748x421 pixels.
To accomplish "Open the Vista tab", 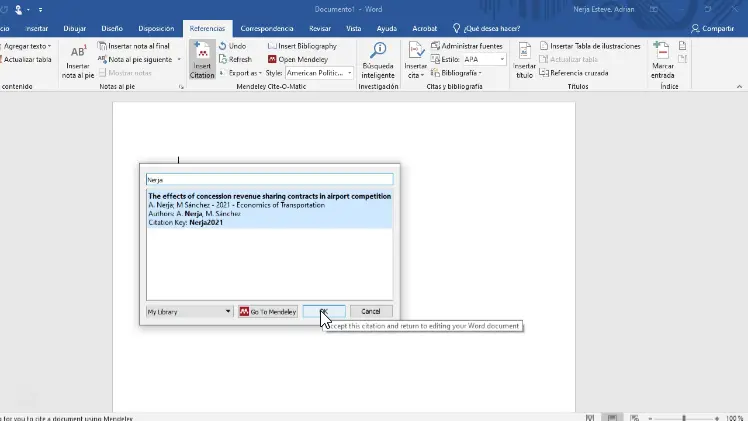I will tap(353, 29).
